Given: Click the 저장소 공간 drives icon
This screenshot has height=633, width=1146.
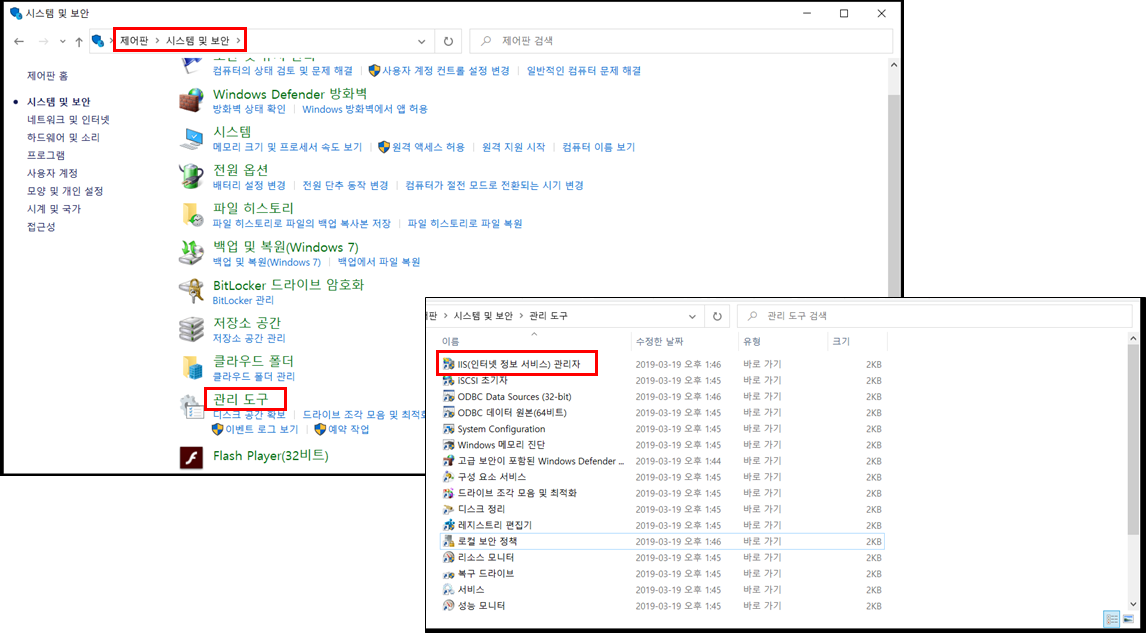Looking at the screenshot, I should click(191, 330).
